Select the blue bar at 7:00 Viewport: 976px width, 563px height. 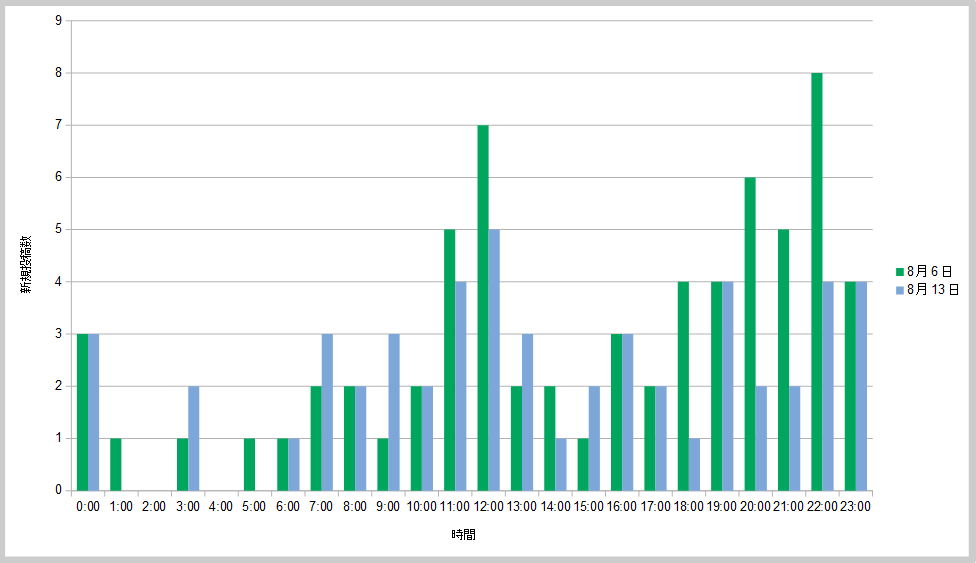tap(327, 412)
